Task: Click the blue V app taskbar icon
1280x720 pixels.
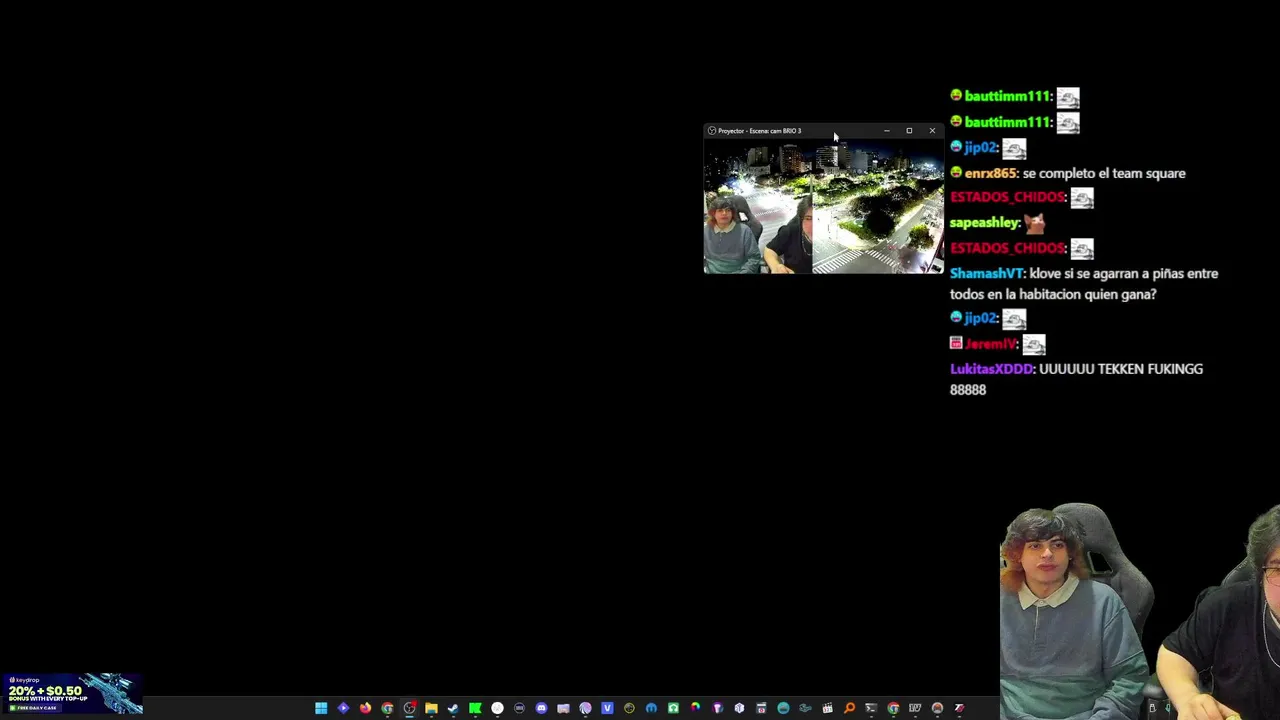Action: point(607,708)
